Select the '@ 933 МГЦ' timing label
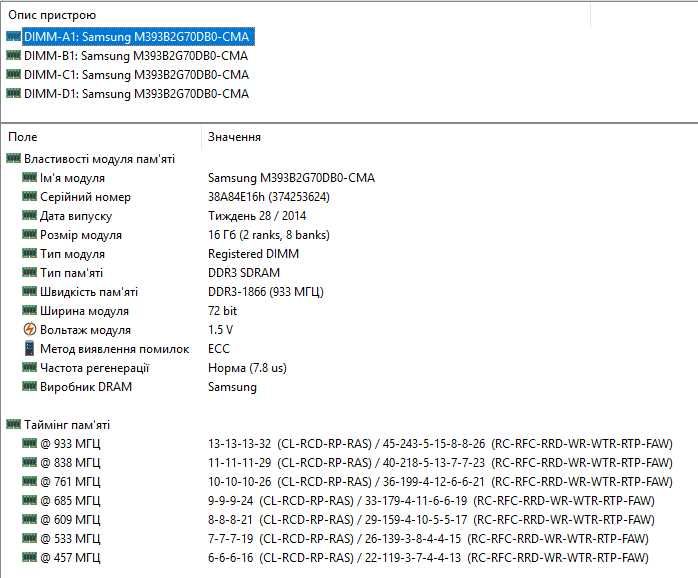This screenshot has height=578, width=698. pyautogui.click(x=70, y=444)
